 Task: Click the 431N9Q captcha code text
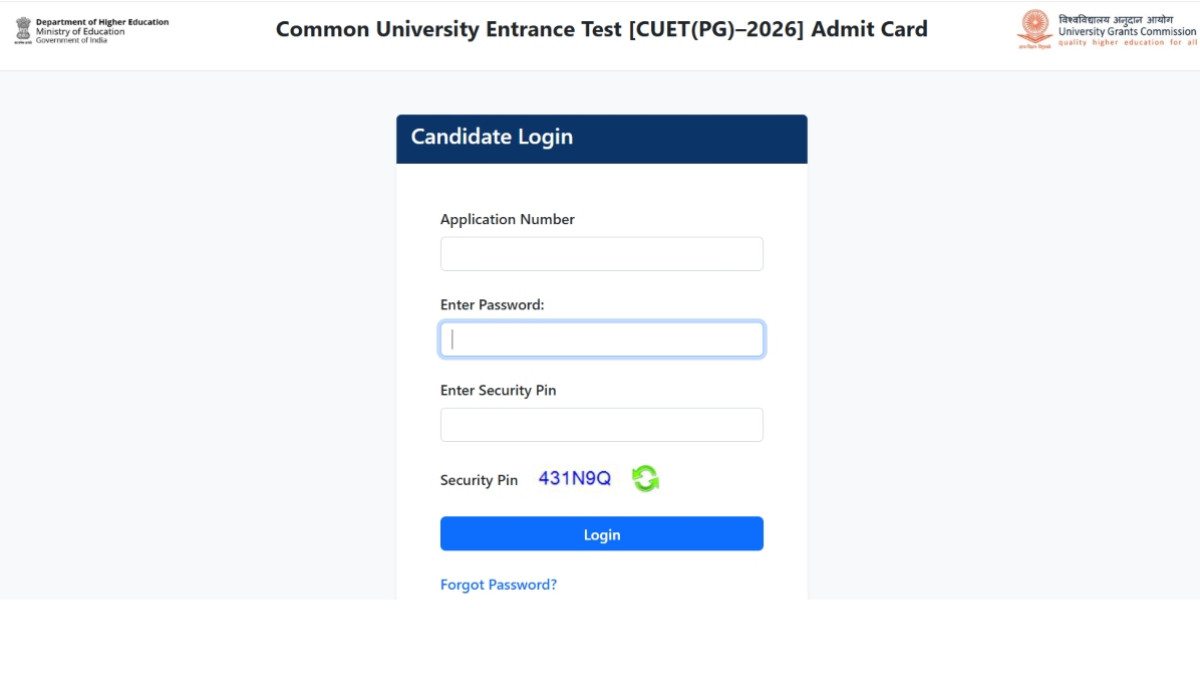[x=574, y=478]
